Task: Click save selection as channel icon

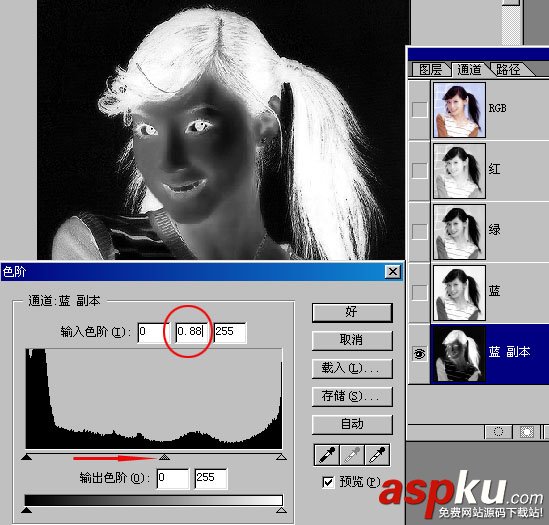Action: pos(526,431)
